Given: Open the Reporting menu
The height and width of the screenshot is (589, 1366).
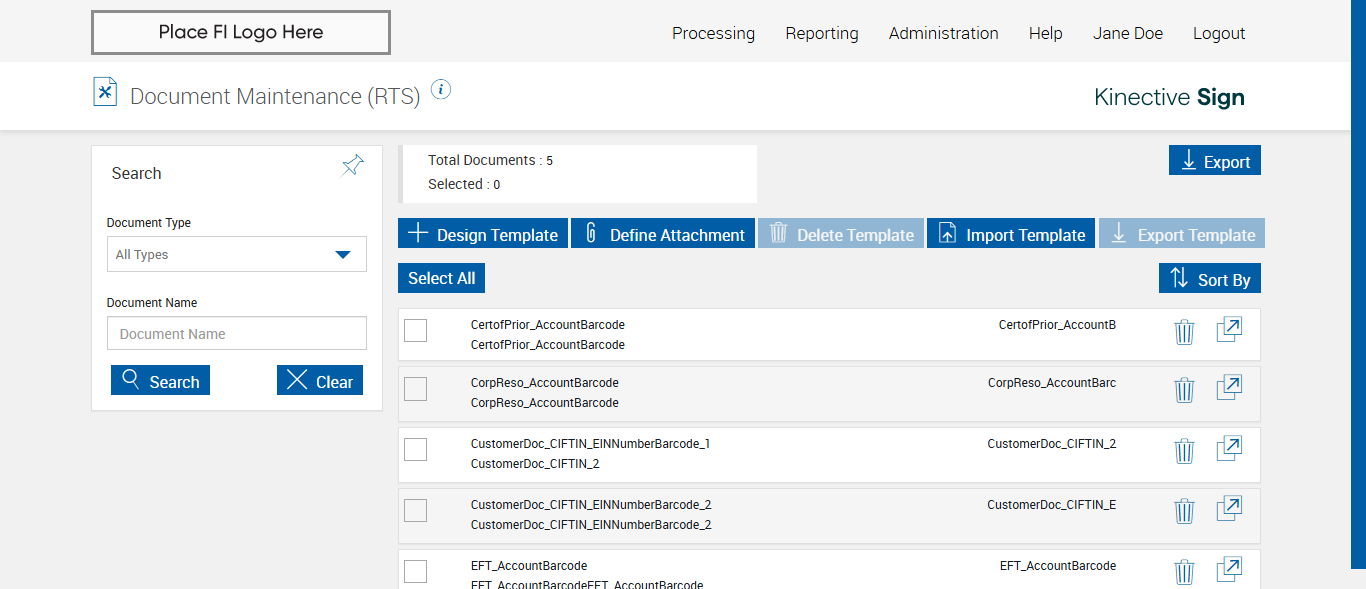Looking at the screenshot, I should (x=822, y=33).
